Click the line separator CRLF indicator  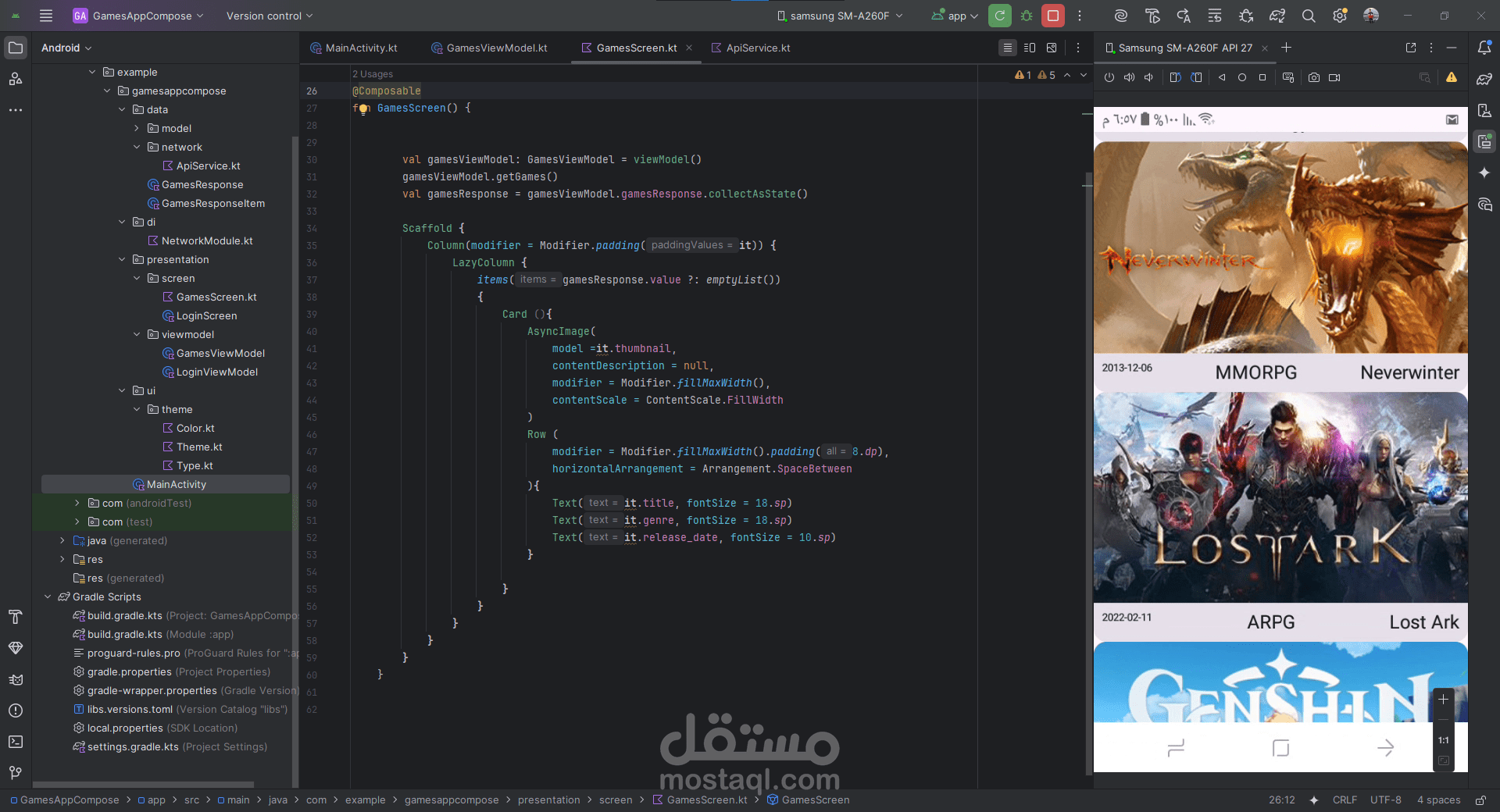tap(1345, 800)
